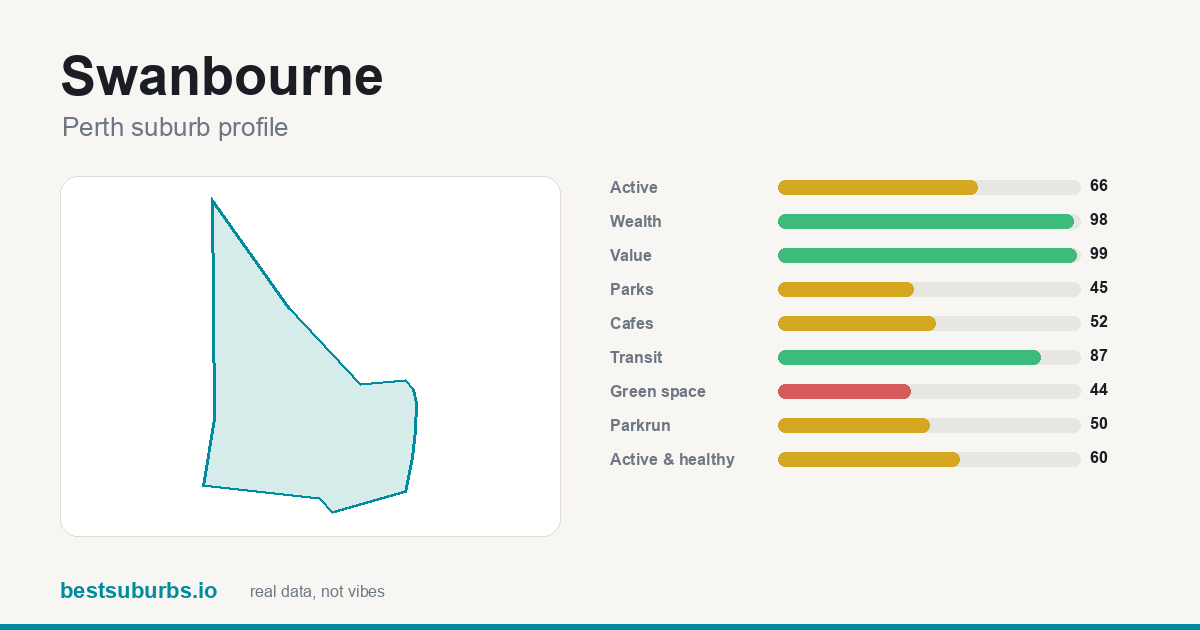Click the Active & healthy score bar
Viewport: 1200px width, 630px height.
point(929,459)
